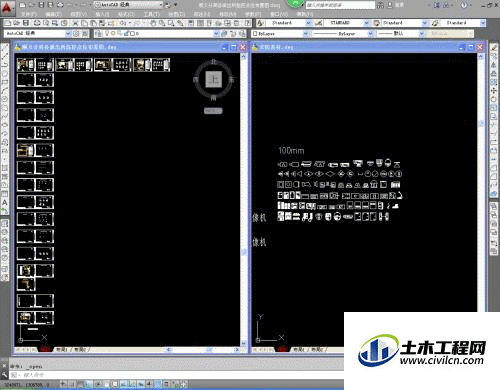500x390 pixels.
Task: Click left window horizontal scrollbar
Action: tap(203, 350)
